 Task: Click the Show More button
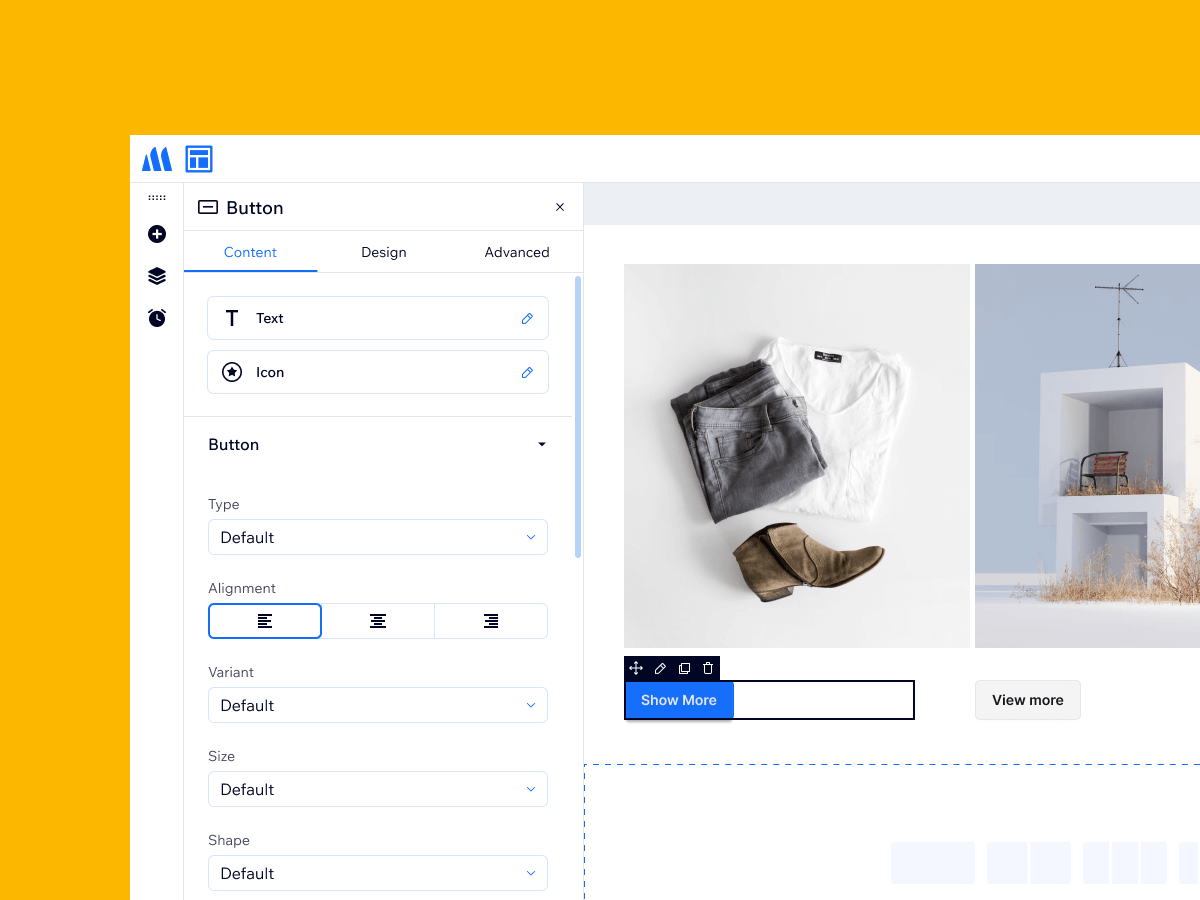[x=679, y=700]
